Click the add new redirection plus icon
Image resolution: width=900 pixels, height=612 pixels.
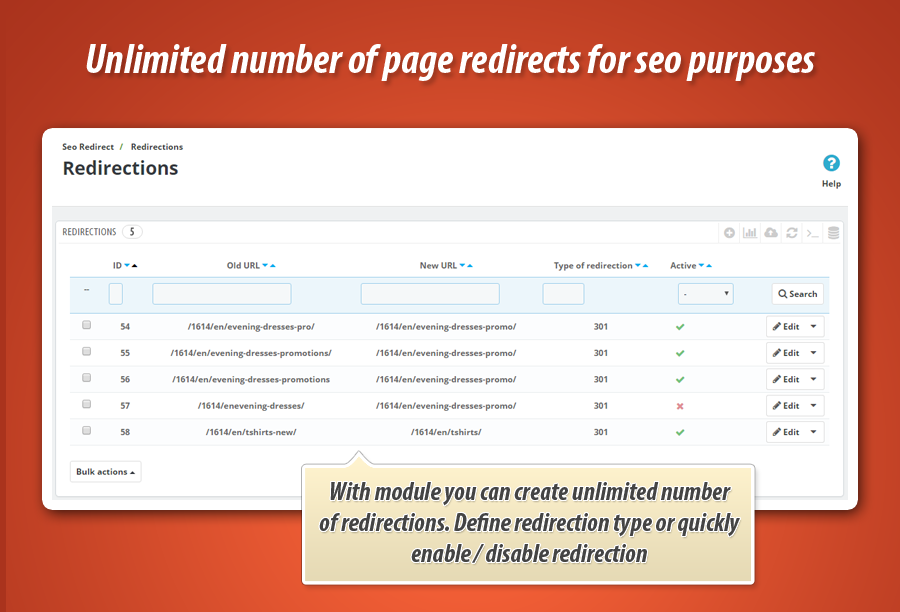tap(730, 233)
